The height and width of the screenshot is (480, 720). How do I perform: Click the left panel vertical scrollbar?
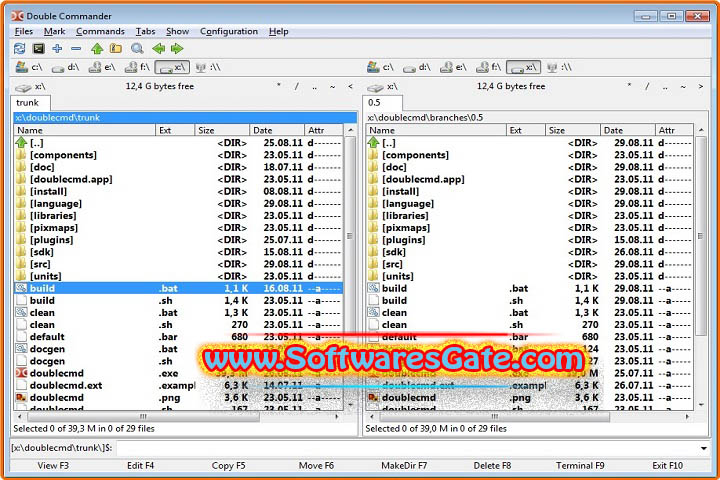point(350,267)
